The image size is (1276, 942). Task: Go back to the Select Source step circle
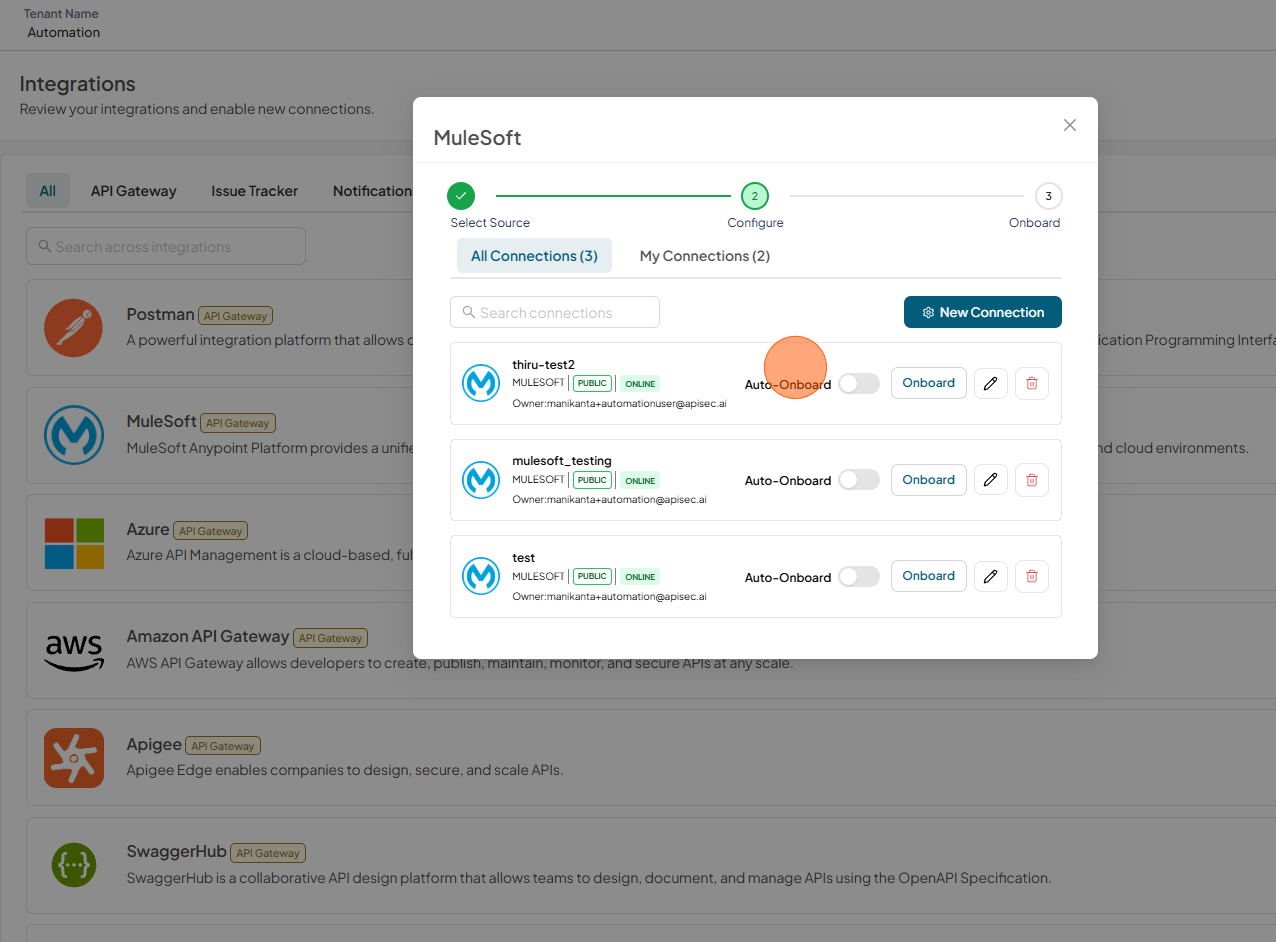coord(461,196)
